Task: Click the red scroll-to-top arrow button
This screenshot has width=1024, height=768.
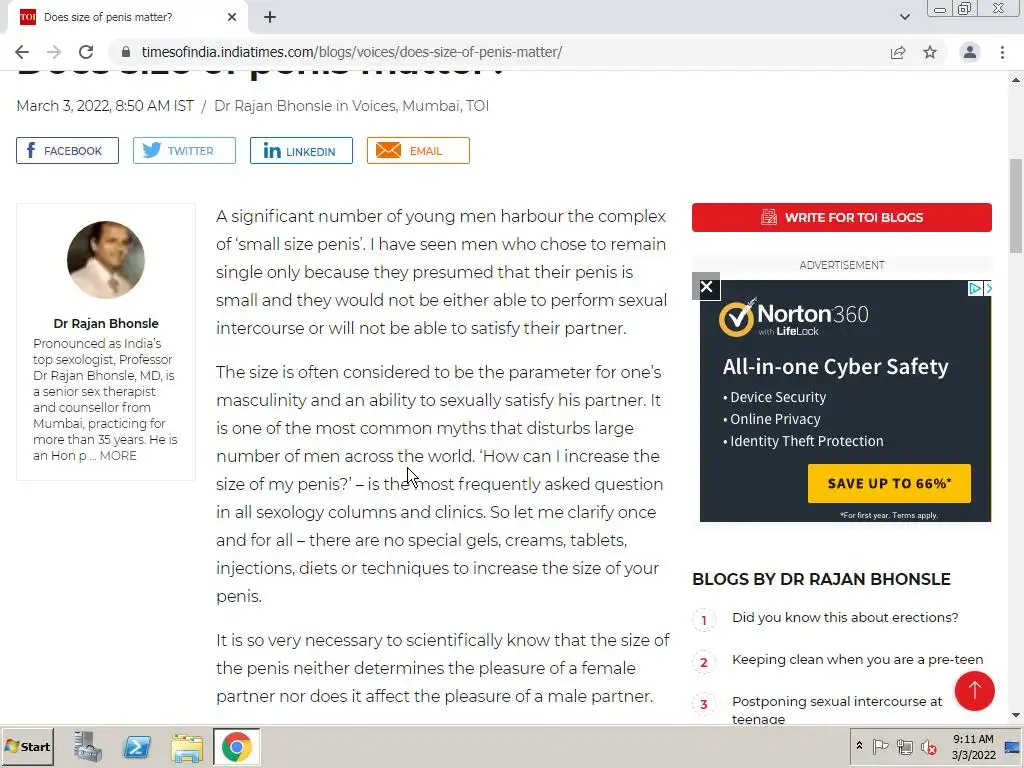Action: point(974,690)
